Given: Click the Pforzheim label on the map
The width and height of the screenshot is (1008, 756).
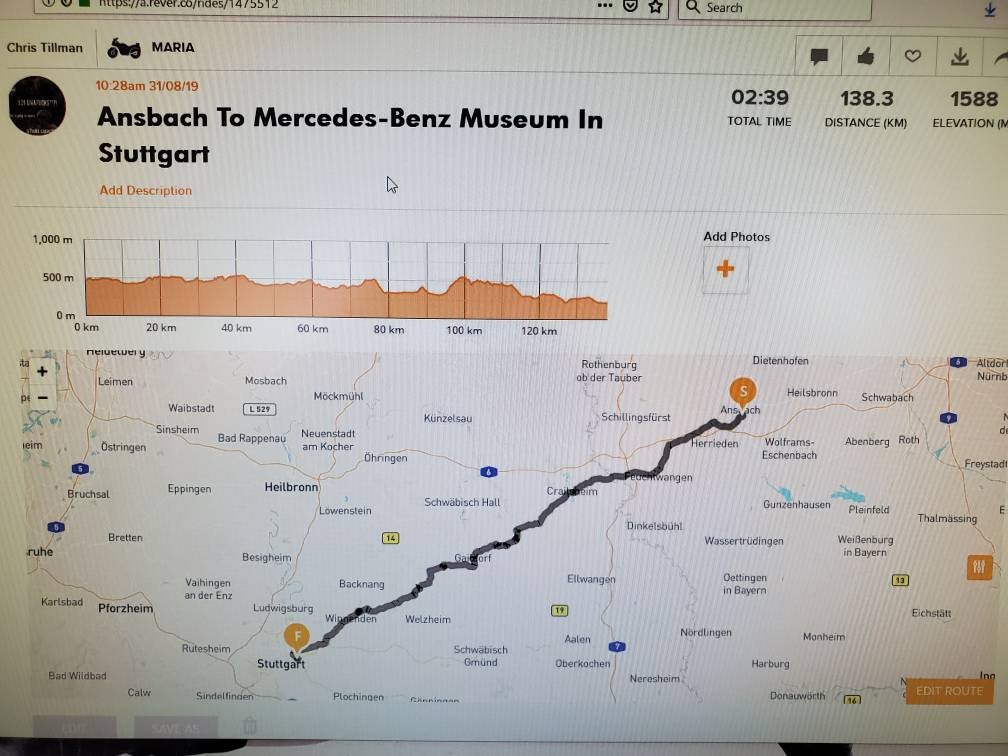Looking at the screenshot, I should coord(125,608).
